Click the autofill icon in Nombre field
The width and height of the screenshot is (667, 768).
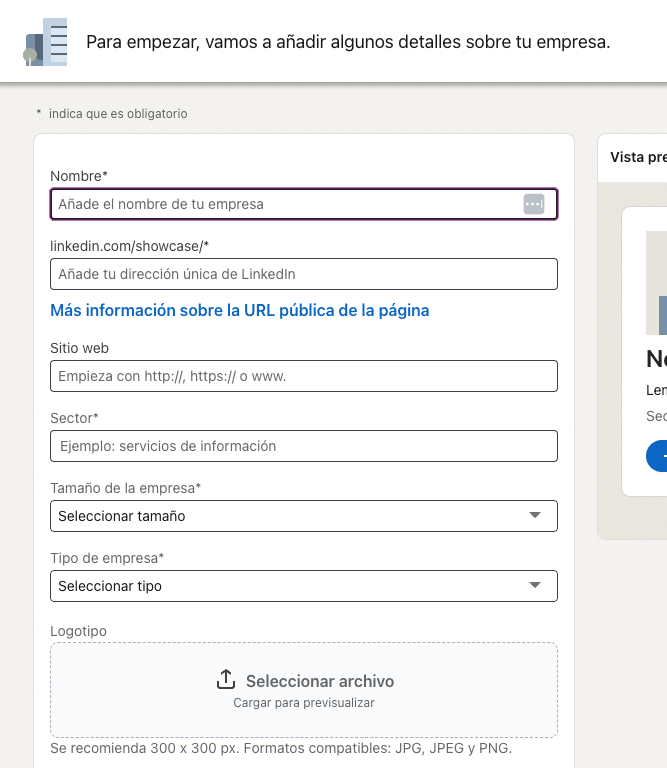pos(534,204)
